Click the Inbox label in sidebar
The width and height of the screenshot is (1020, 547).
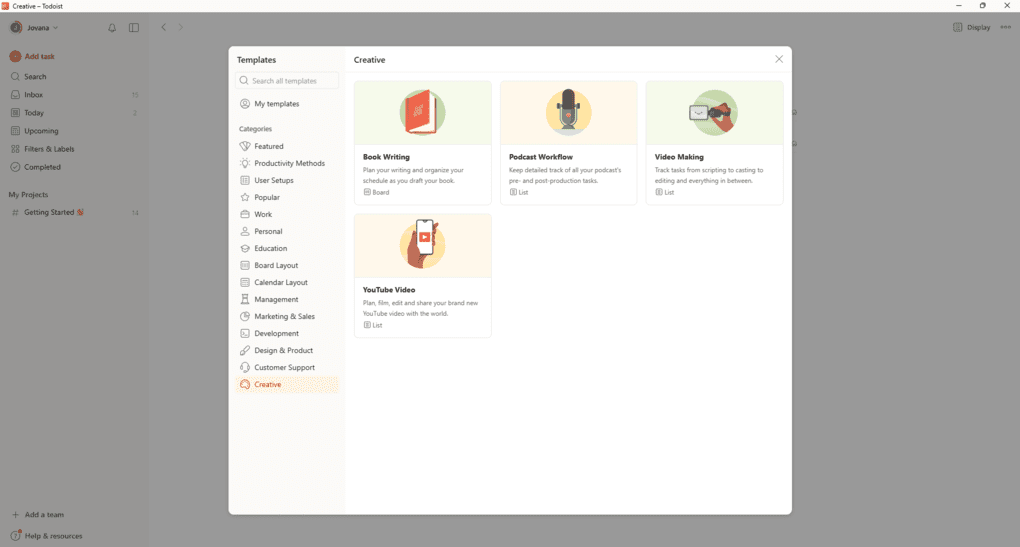33,95
